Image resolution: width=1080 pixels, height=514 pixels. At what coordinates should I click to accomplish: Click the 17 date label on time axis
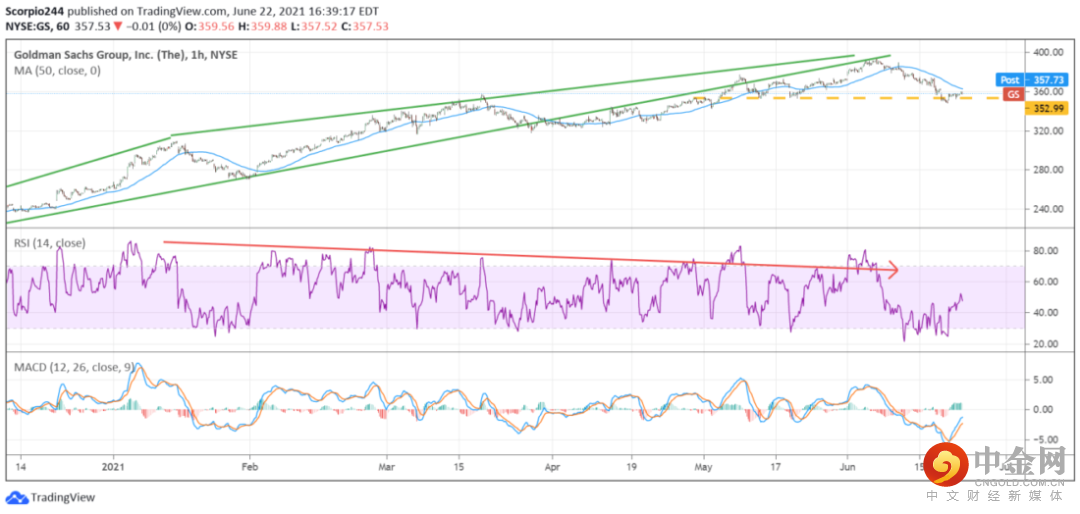776,465
